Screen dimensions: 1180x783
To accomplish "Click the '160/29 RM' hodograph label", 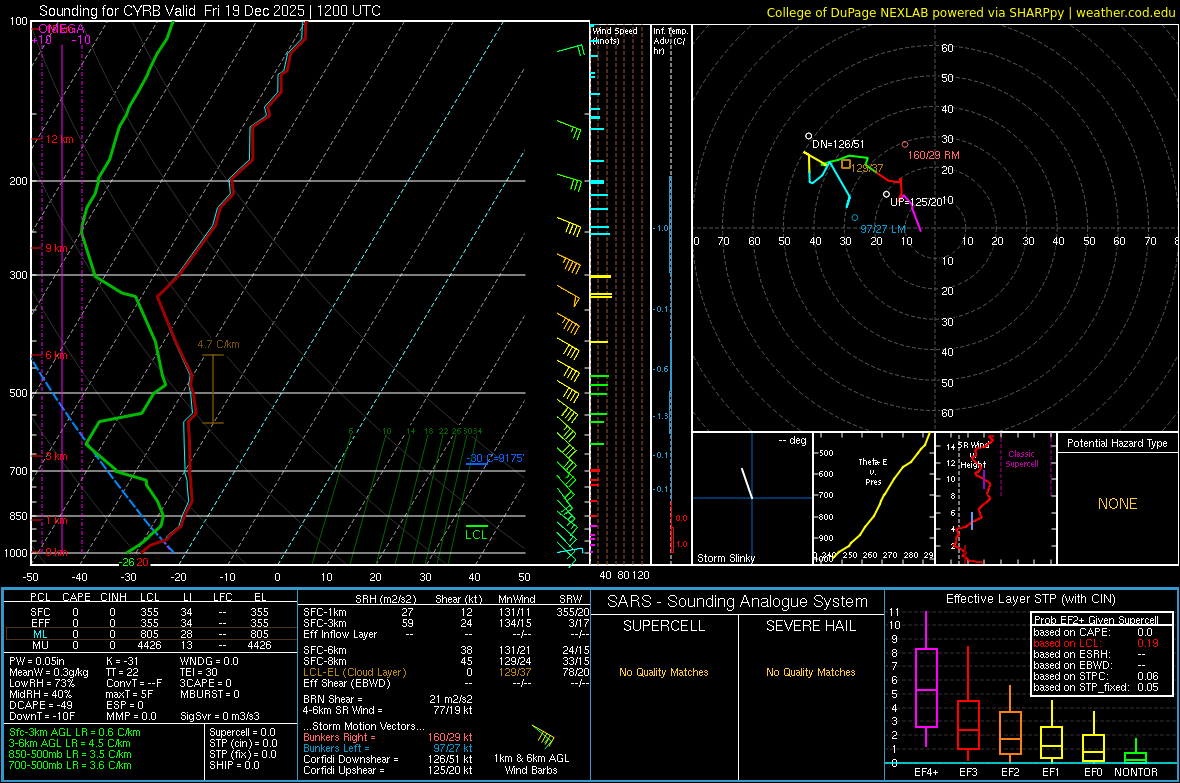I will pos(933,155).
